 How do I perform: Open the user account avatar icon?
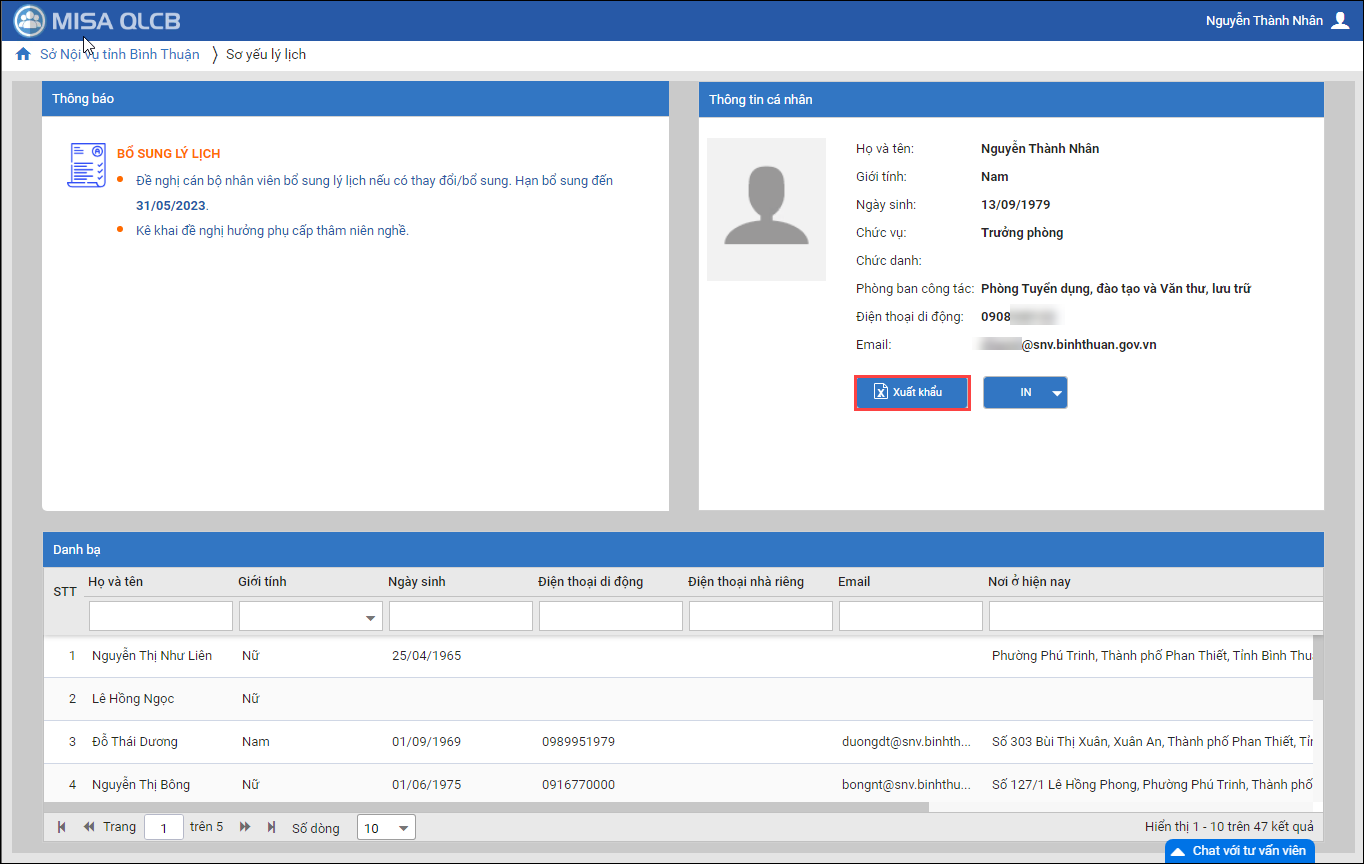point(1340,20)
